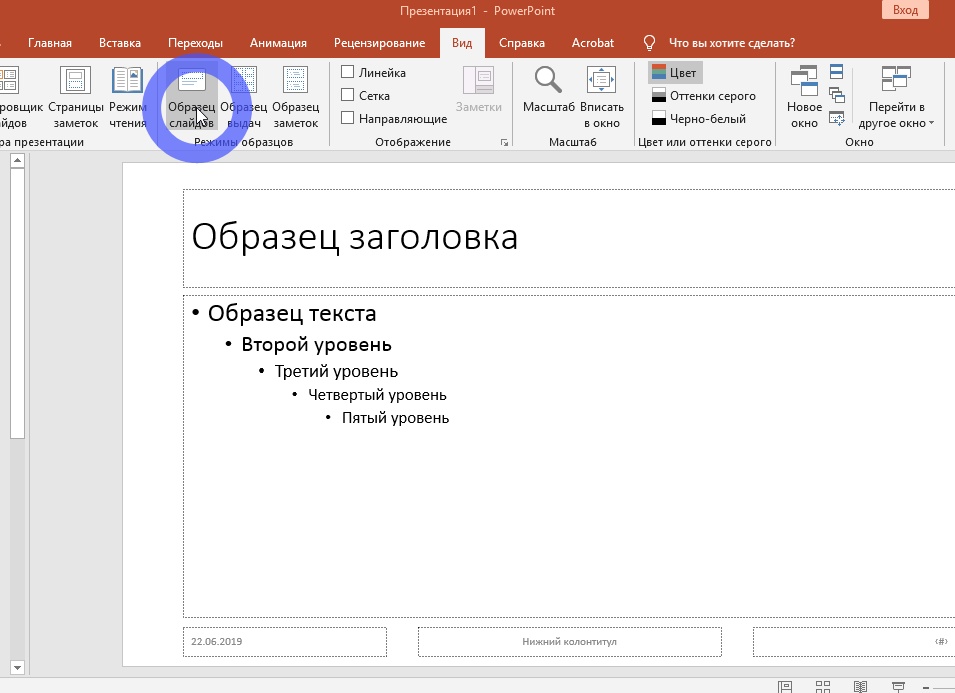
Task: Open the Slide Master (Образец слайдов) view
Action: [192, 96]
